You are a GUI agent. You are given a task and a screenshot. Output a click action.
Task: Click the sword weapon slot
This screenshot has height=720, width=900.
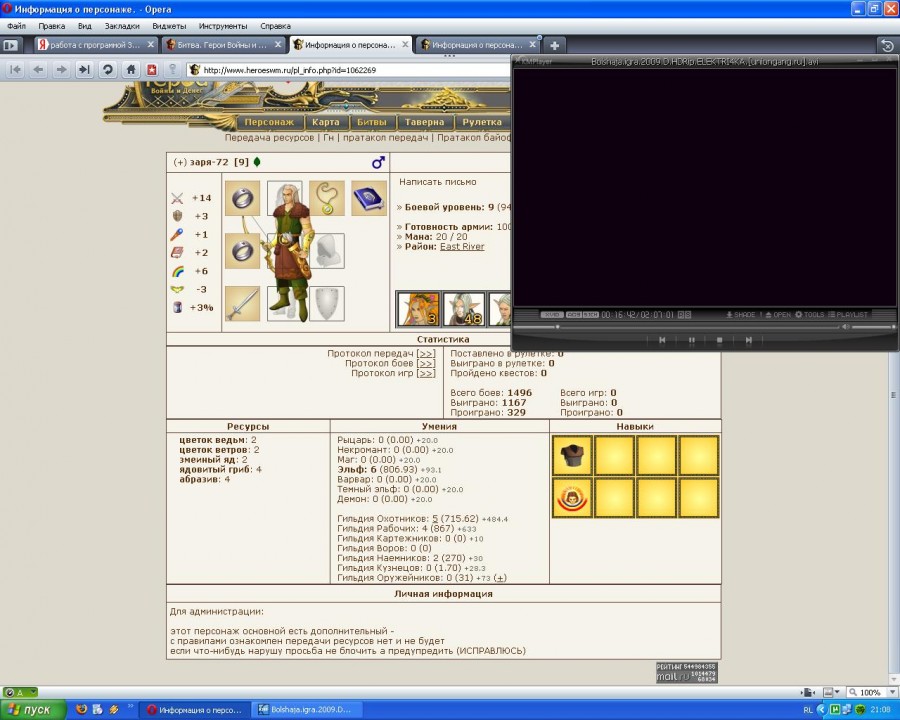[242, 304]
